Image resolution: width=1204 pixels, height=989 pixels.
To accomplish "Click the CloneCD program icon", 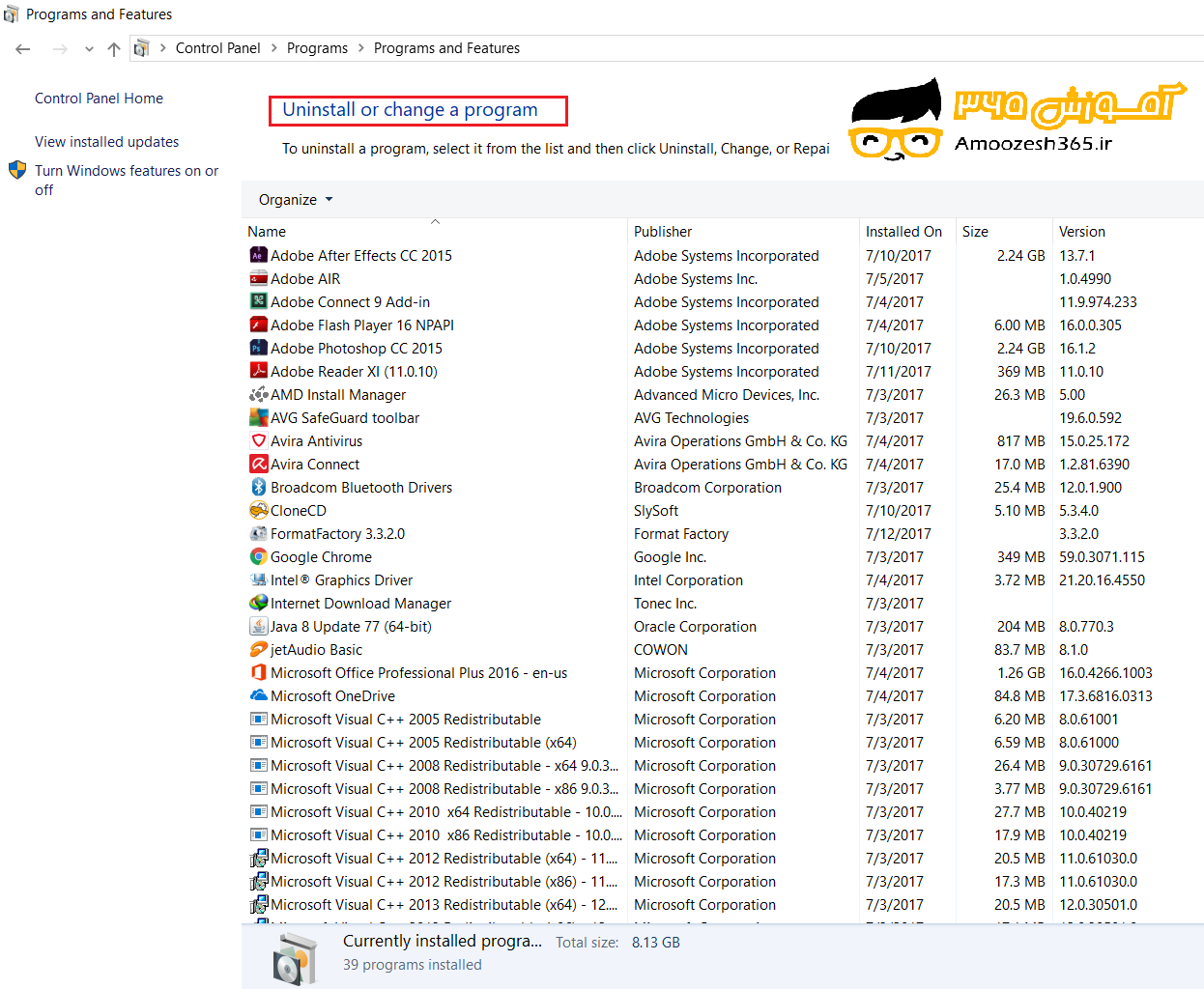I will click(258, 510).
